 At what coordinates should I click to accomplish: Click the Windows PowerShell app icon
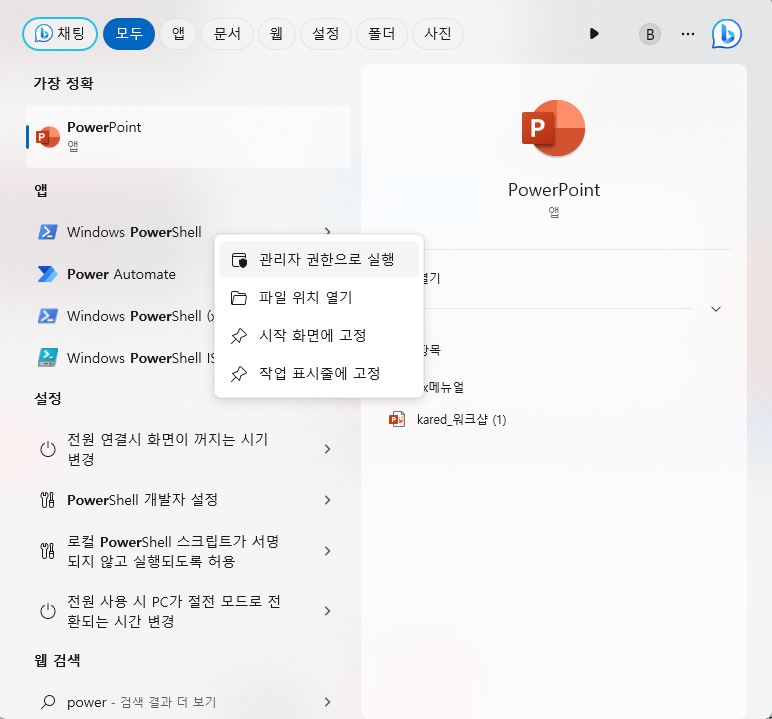point(48,231)
